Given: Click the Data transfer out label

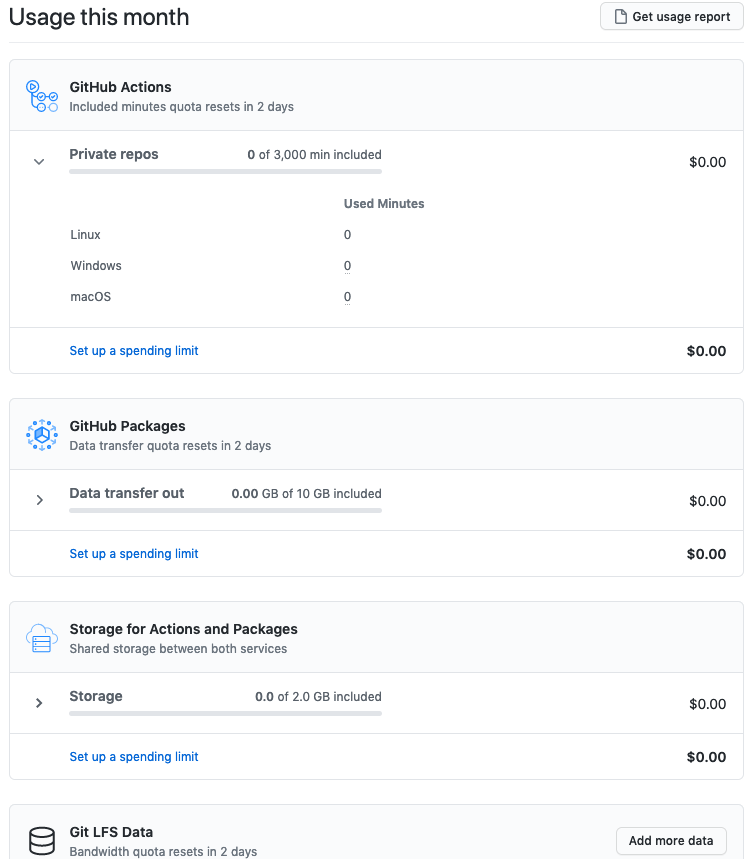Looking at the screenshot, I should [127, 493].
